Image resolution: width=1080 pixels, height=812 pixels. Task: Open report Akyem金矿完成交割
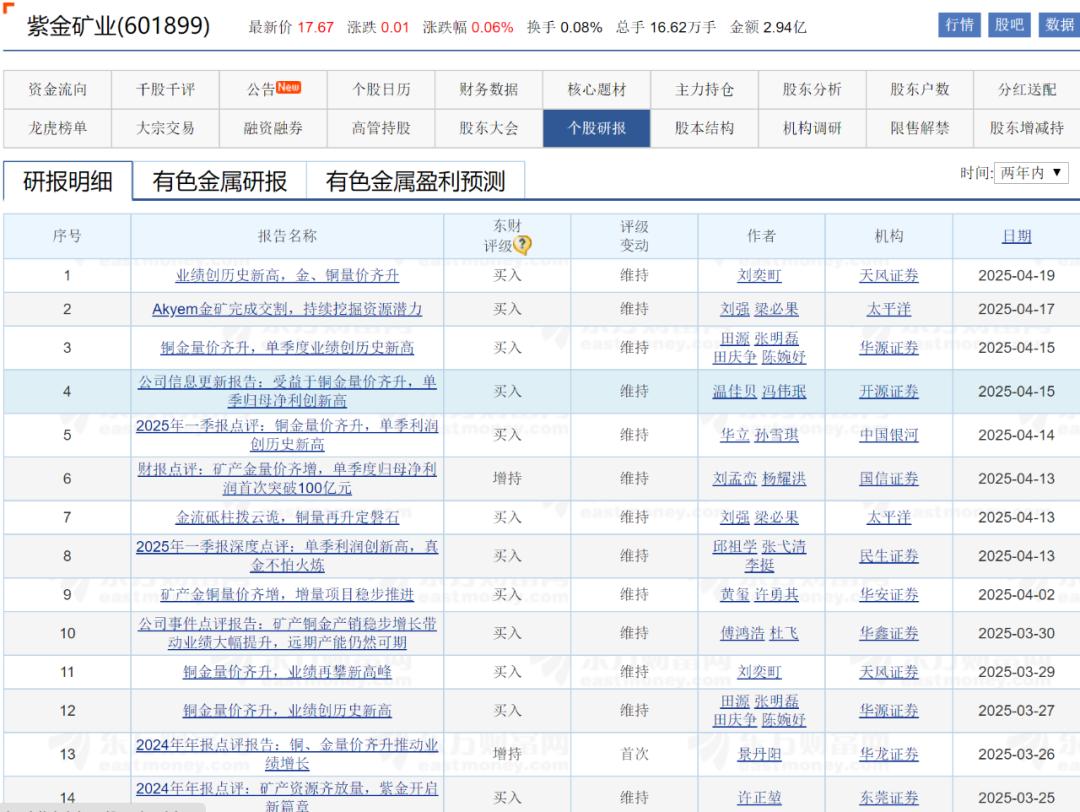[287, 309]
